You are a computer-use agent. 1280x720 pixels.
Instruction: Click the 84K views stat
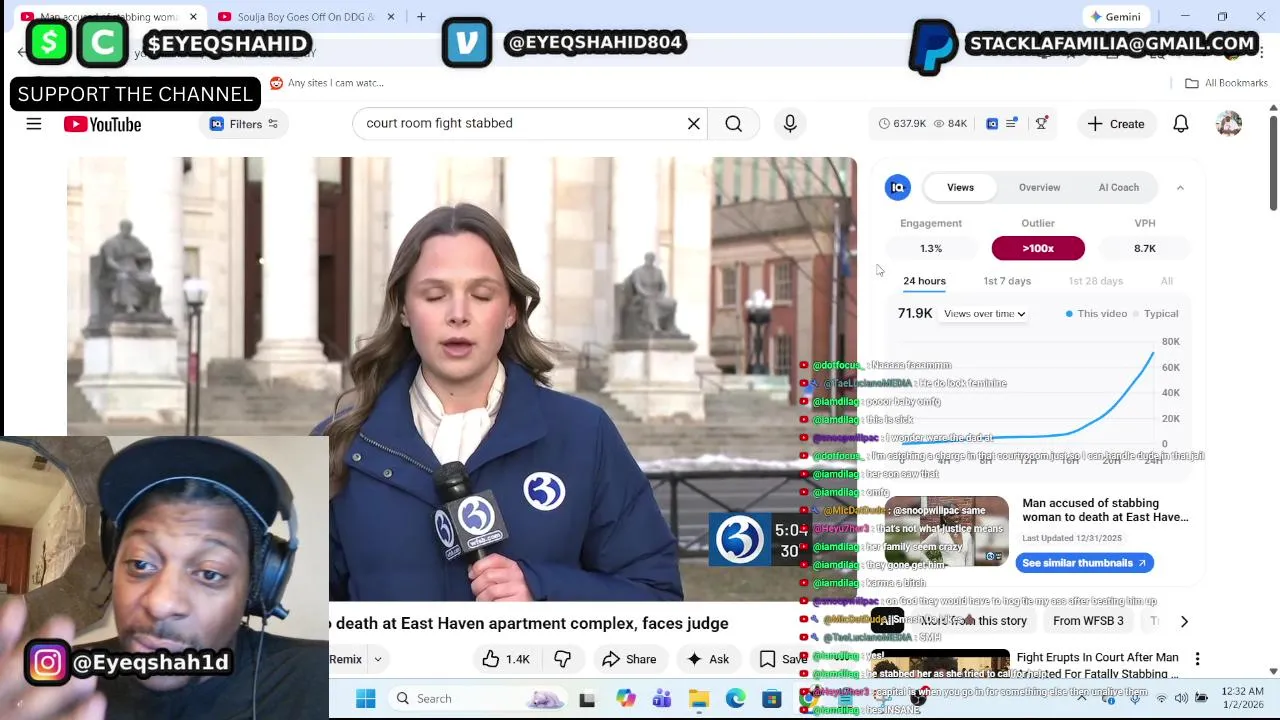(950, 123)
